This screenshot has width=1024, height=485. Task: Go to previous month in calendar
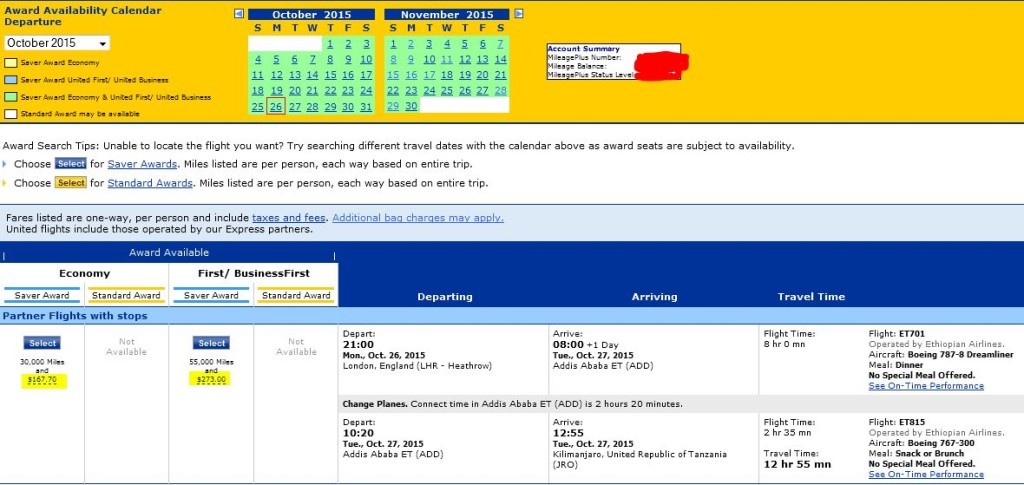tap(239, 14)
